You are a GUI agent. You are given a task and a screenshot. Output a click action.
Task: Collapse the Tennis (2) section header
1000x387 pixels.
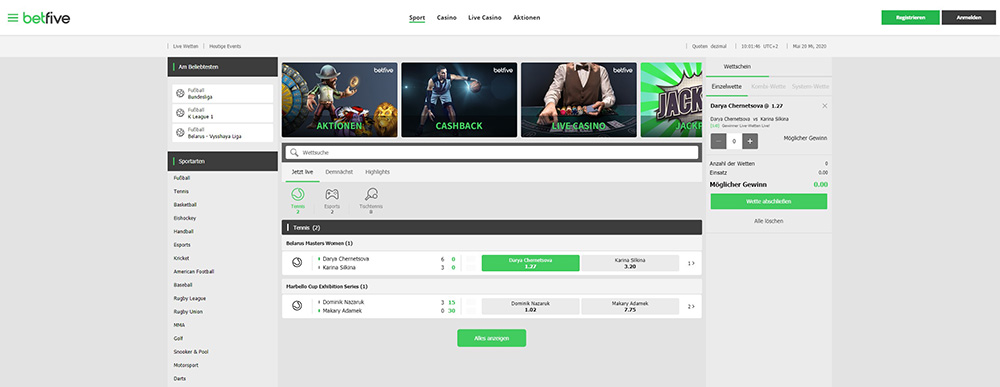[492, 228]
